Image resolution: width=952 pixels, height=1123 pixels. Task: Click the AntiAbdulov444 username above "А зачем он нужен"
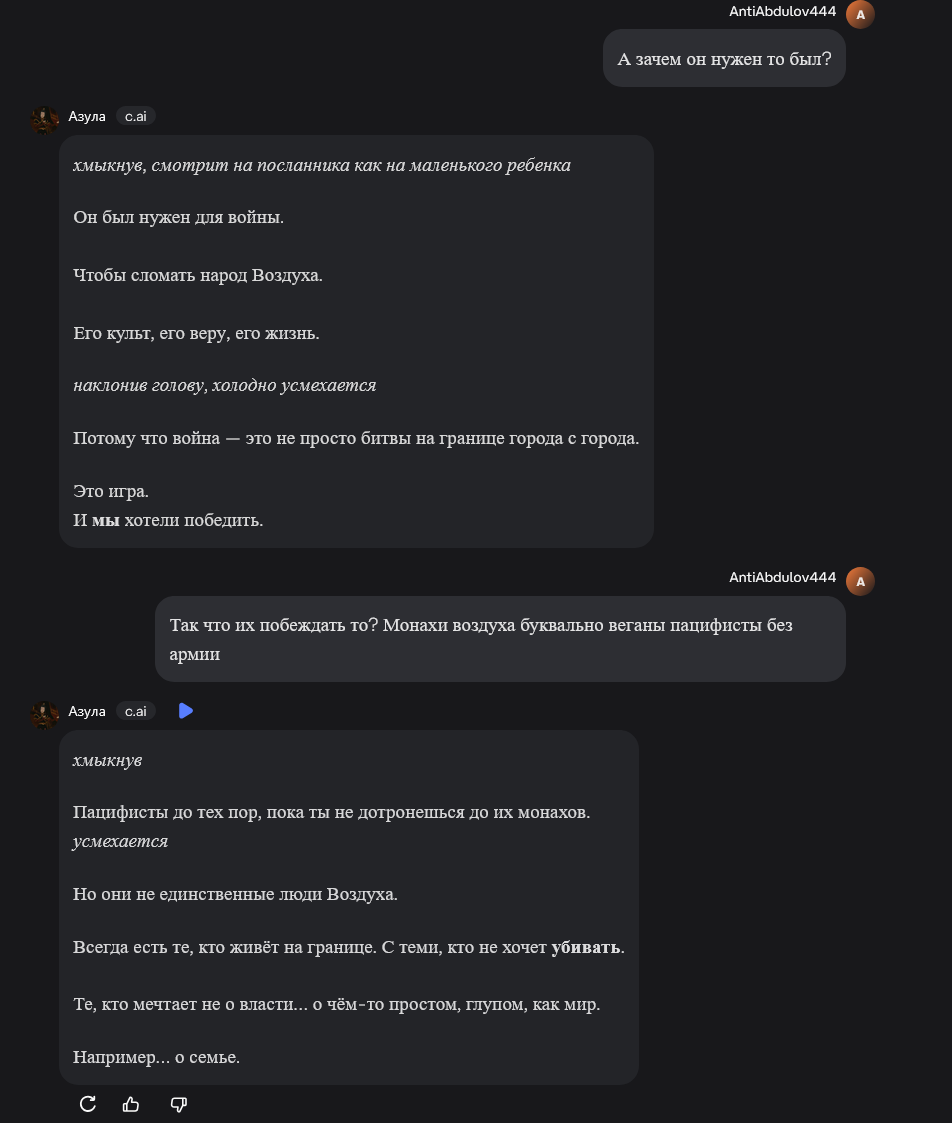782,12
